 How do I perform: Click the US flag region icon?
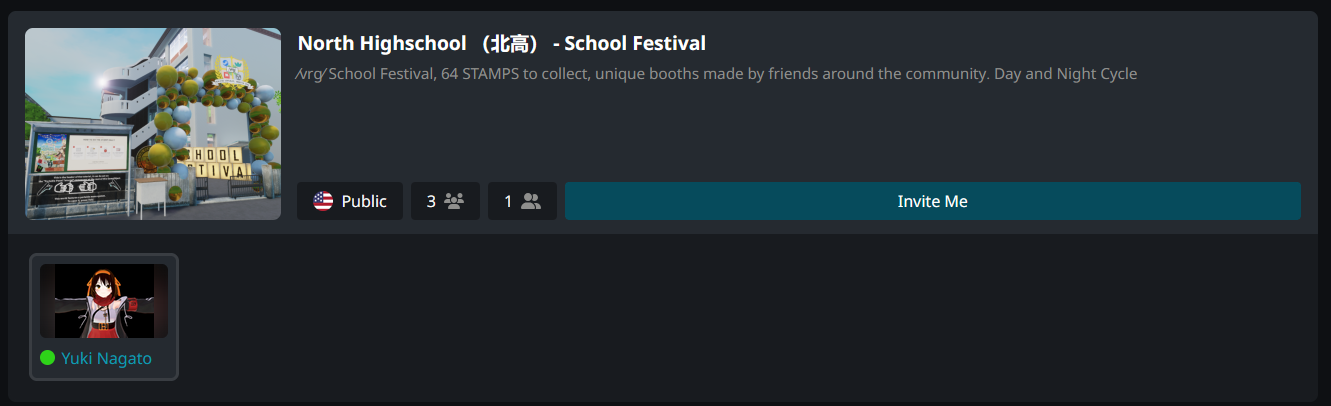323,201
